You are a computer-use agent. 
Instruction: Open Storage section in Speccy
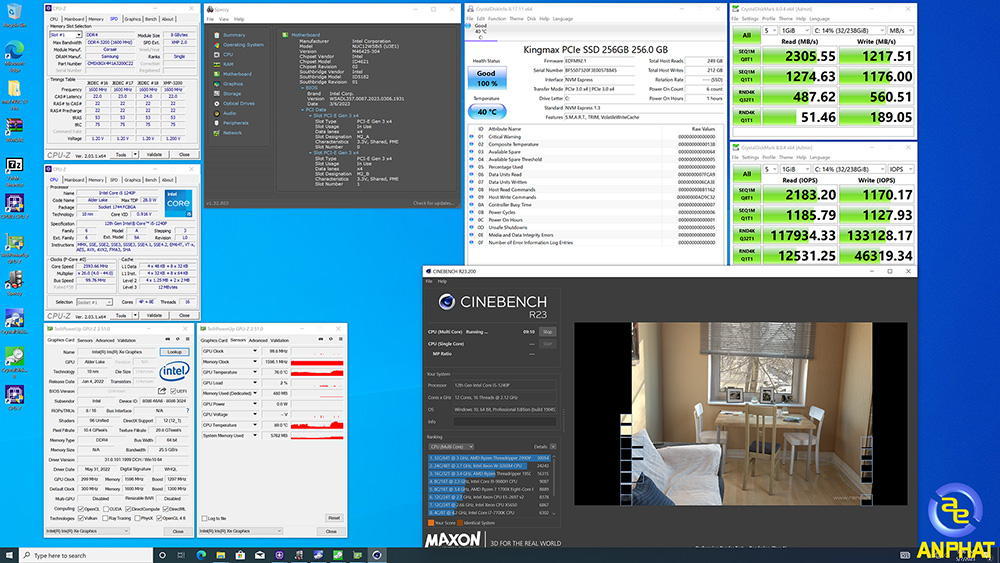coord(232,94)
